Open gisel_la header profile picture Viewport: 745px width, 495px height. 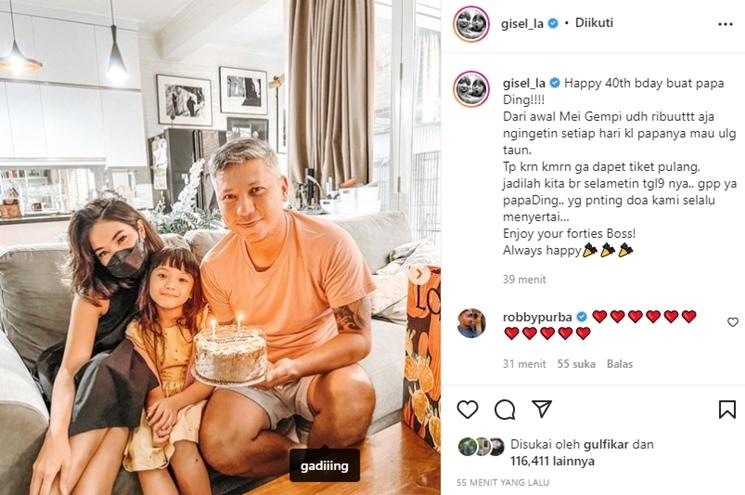(x=472, y=24)
